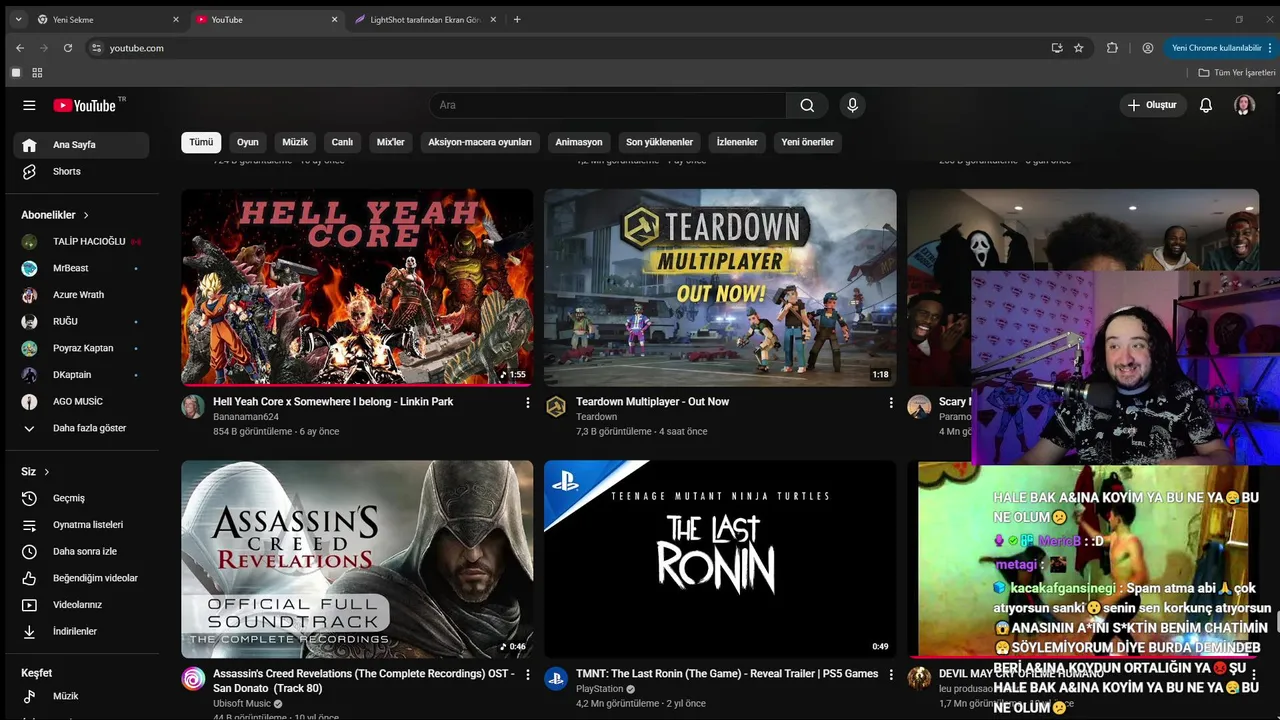Image resolution: width=1280 pixels, height=720 pixels.
Task: Open Bananaman624 channel link
Action: pos(246,417)
